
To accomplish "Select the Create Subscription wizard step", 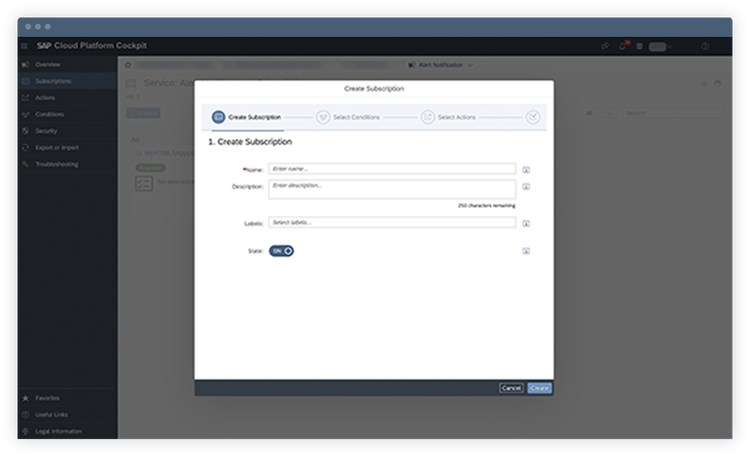I will (247, 117).
